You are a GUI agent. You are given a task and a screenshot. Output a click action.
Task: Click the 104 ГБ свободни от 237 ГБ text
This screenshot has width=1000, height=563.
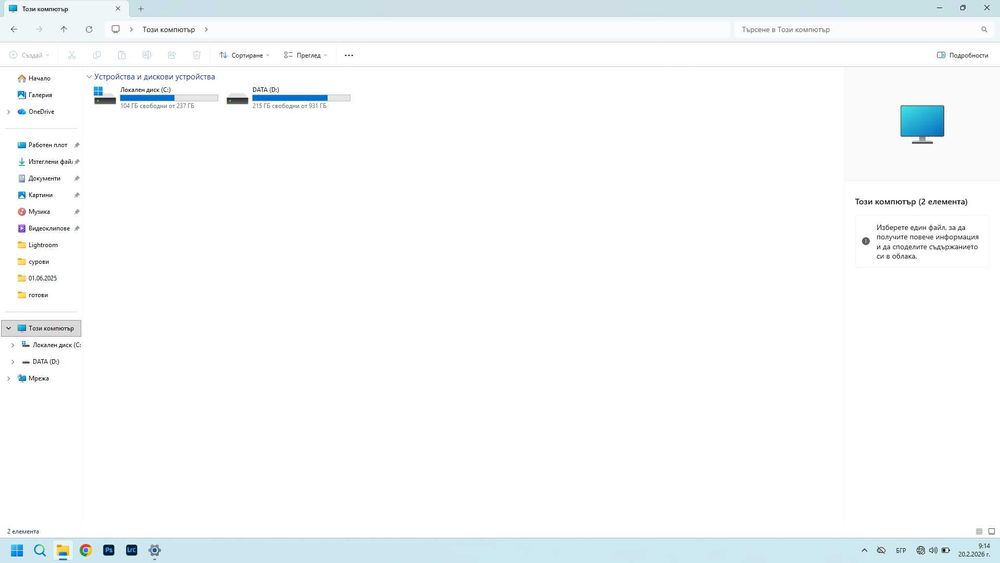pyautogui.click(x=157, y=106)
